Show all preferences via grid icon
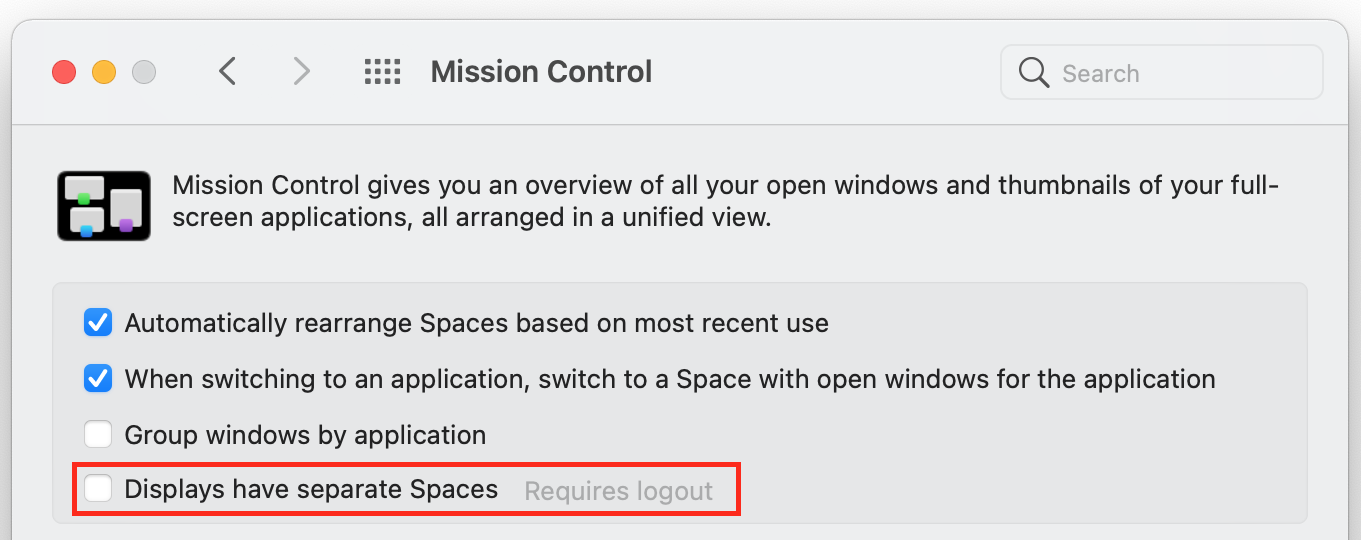 [x=382, y=71]
